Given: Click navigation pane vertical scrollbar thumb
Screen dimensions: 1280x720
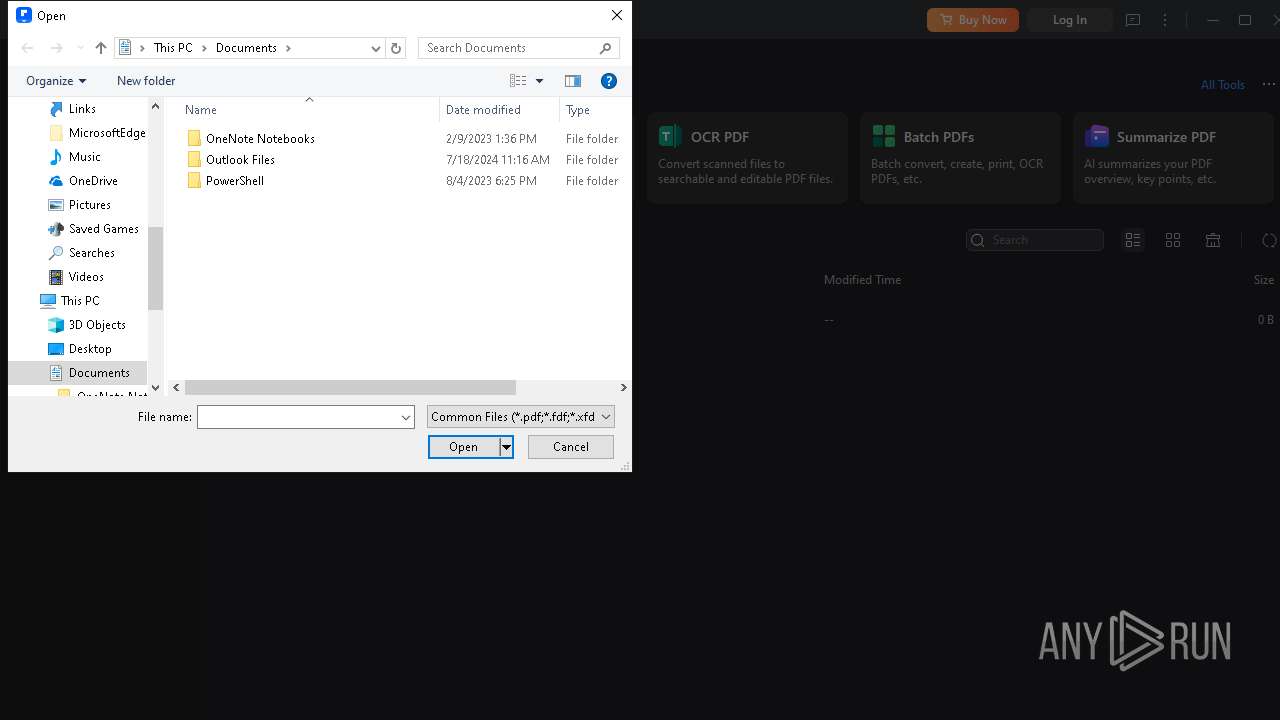Looking at the screenshot, I should [x=155, y=269].
